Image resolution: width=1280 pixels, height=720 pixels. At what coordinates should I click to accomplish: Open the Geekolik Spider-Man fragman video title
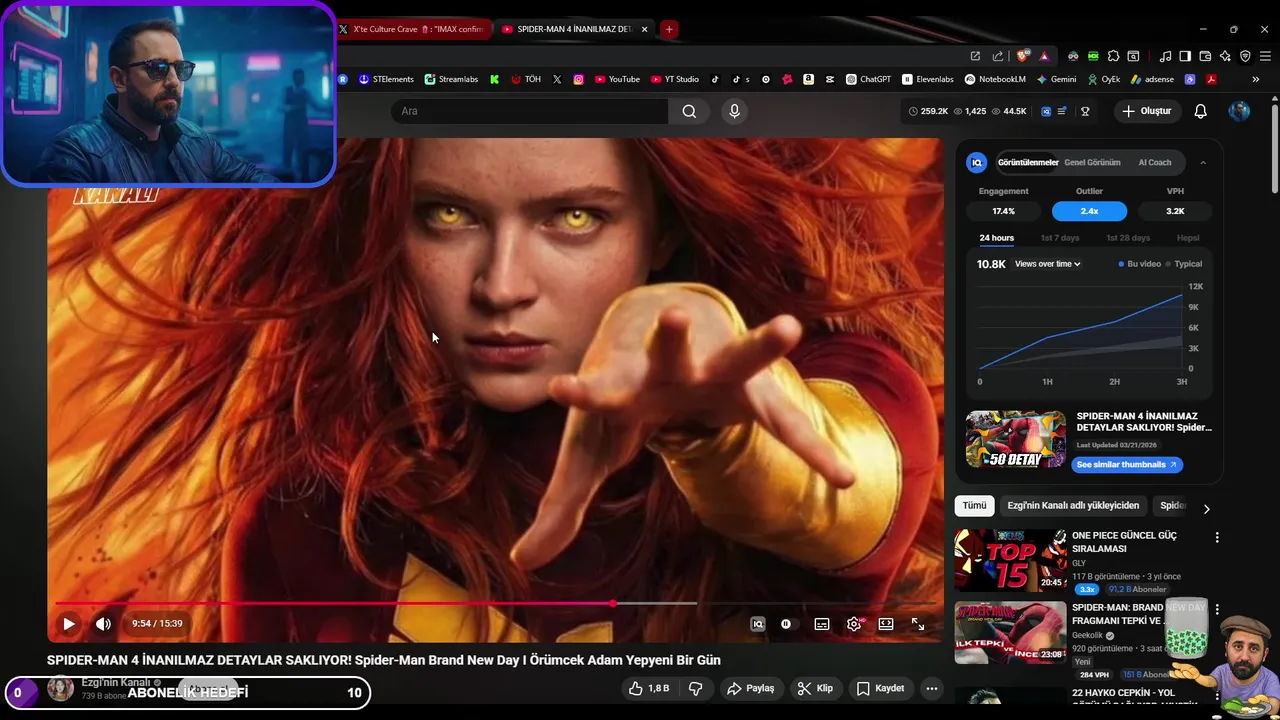(1138, 613)
